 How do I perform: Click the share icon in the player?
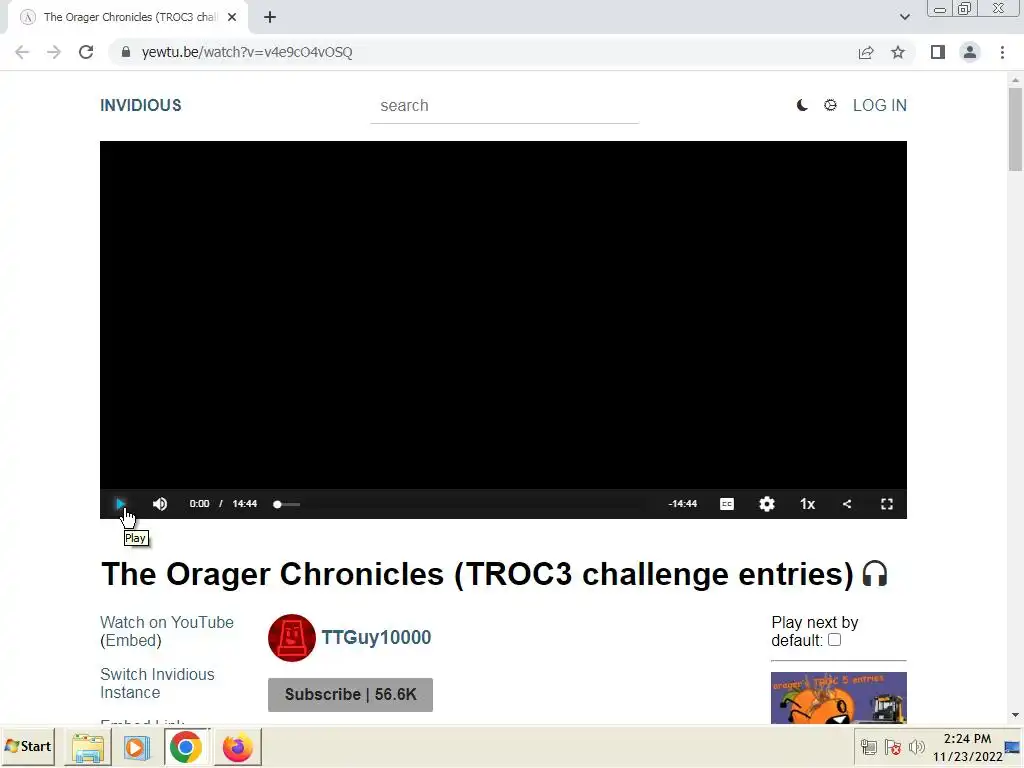(847, 504)
